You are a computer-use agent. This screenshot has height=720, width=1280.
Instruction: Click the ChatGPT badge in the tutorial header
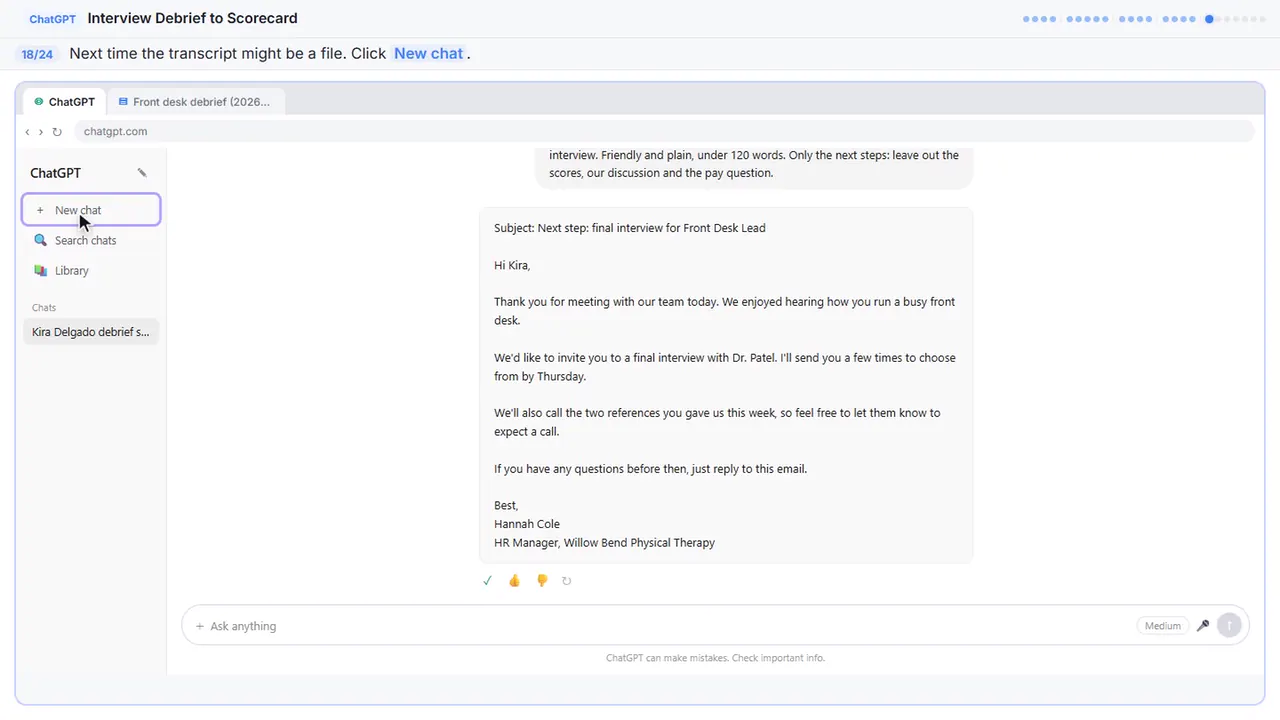click(x=52, y=19)
